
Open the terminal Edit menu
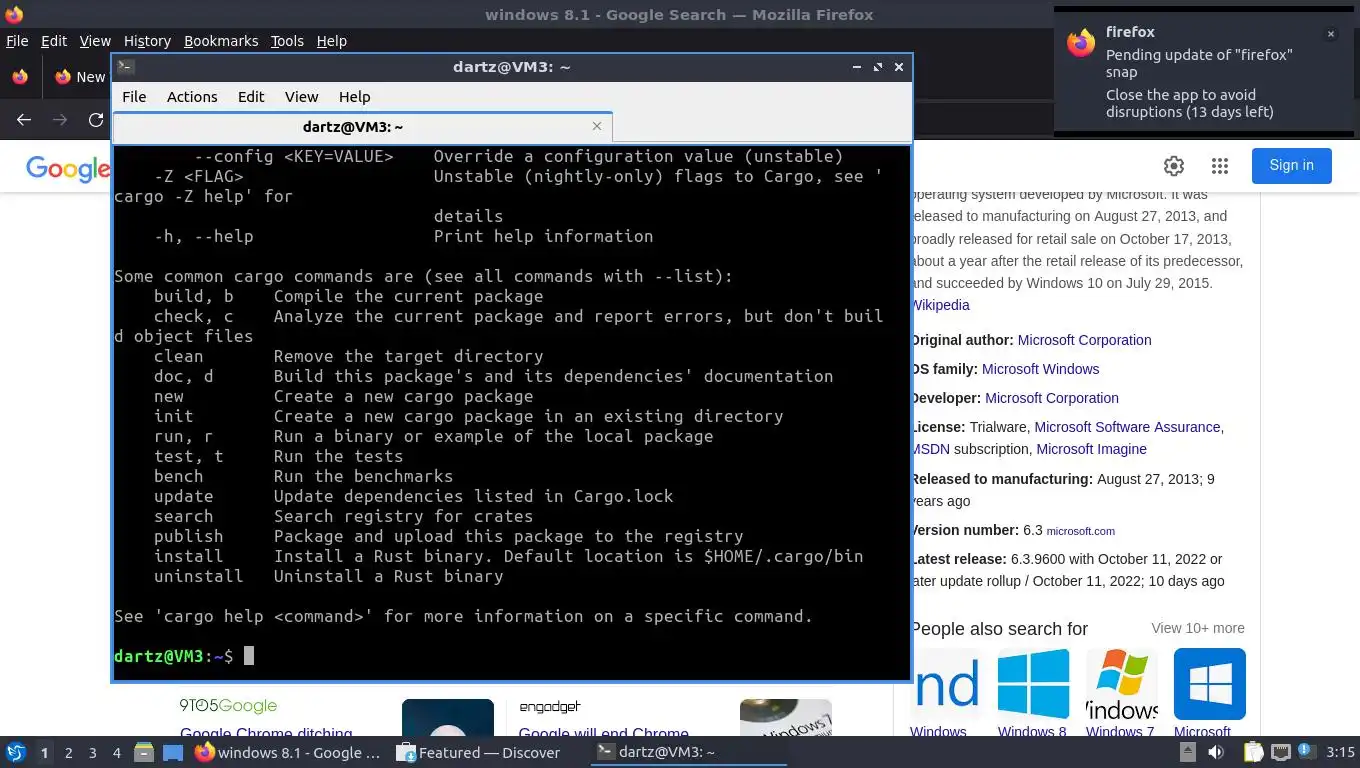coord(251,97)
